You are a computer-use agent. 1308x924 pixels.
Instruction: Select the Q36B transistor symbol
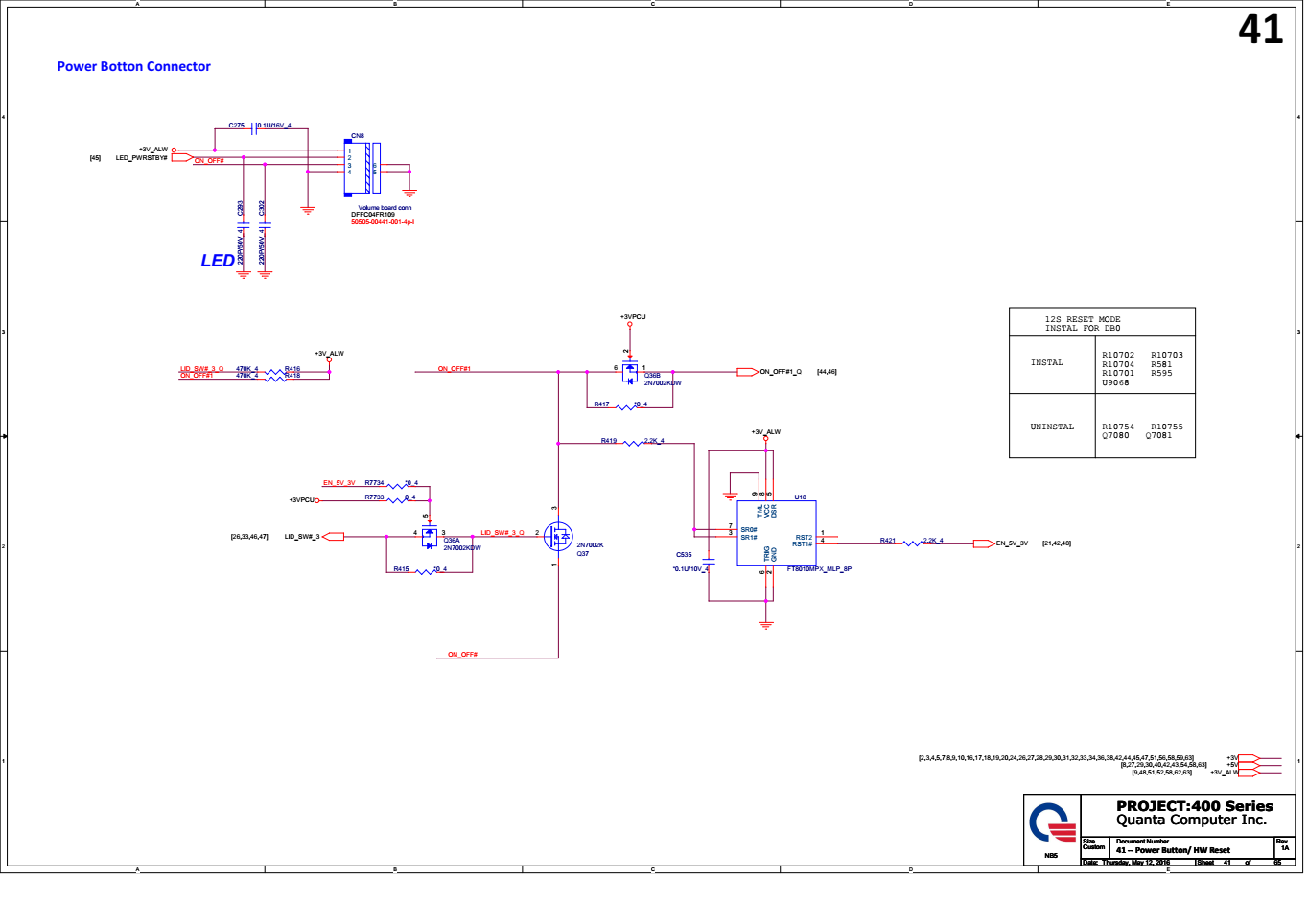(630, 373)
